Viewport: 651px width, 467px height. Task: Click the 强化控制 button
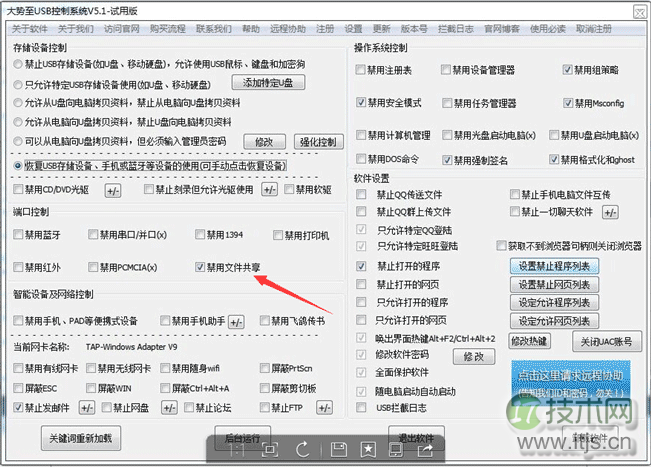coord(318,142)
